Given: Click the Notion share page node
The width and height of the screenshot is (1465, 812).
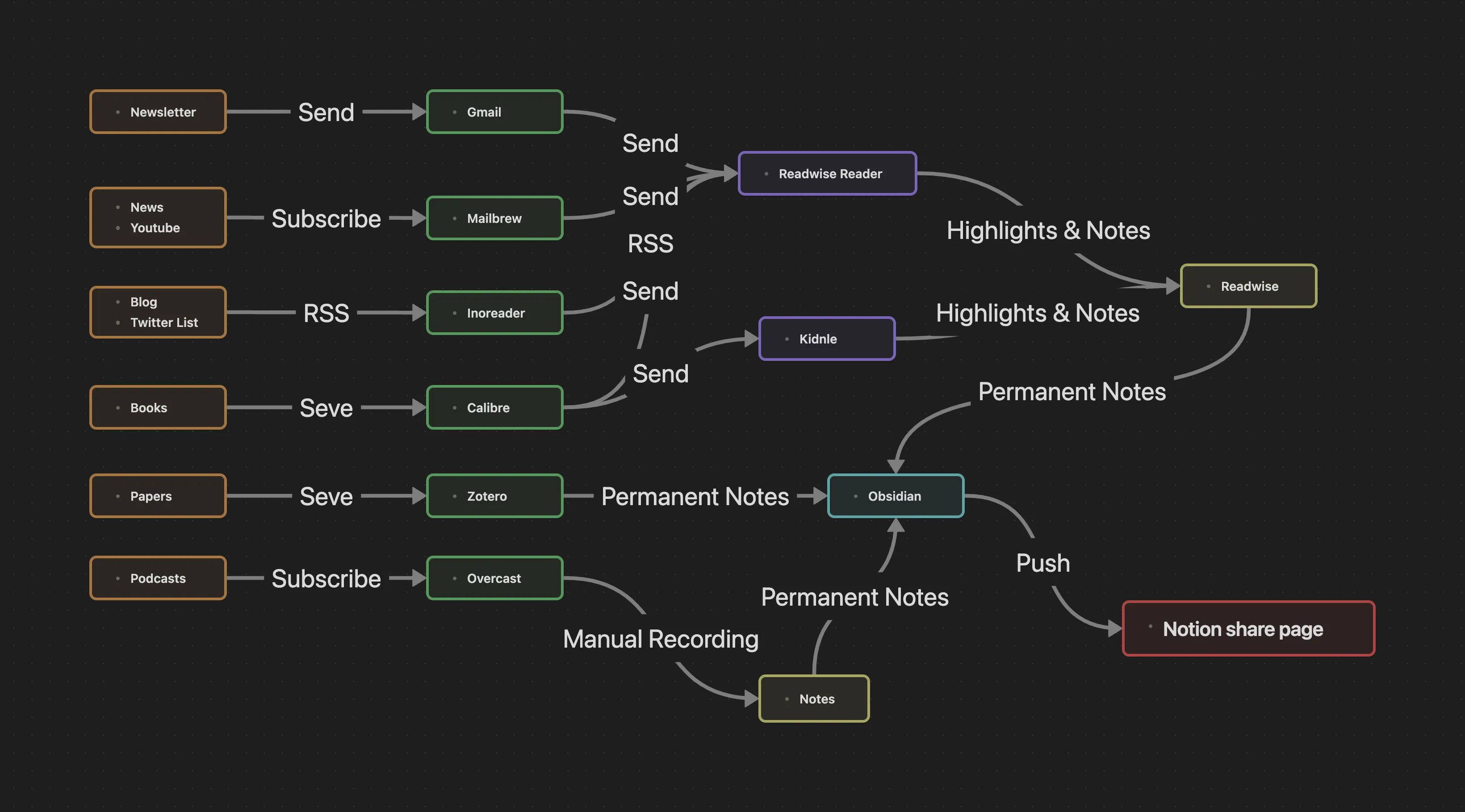Looking at the screenshot, I should pos(1249,629).
